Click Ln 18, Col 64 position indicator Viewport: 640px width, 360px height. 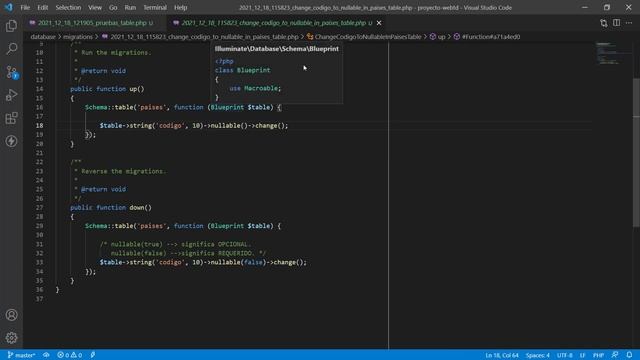(x=502, y=355)
